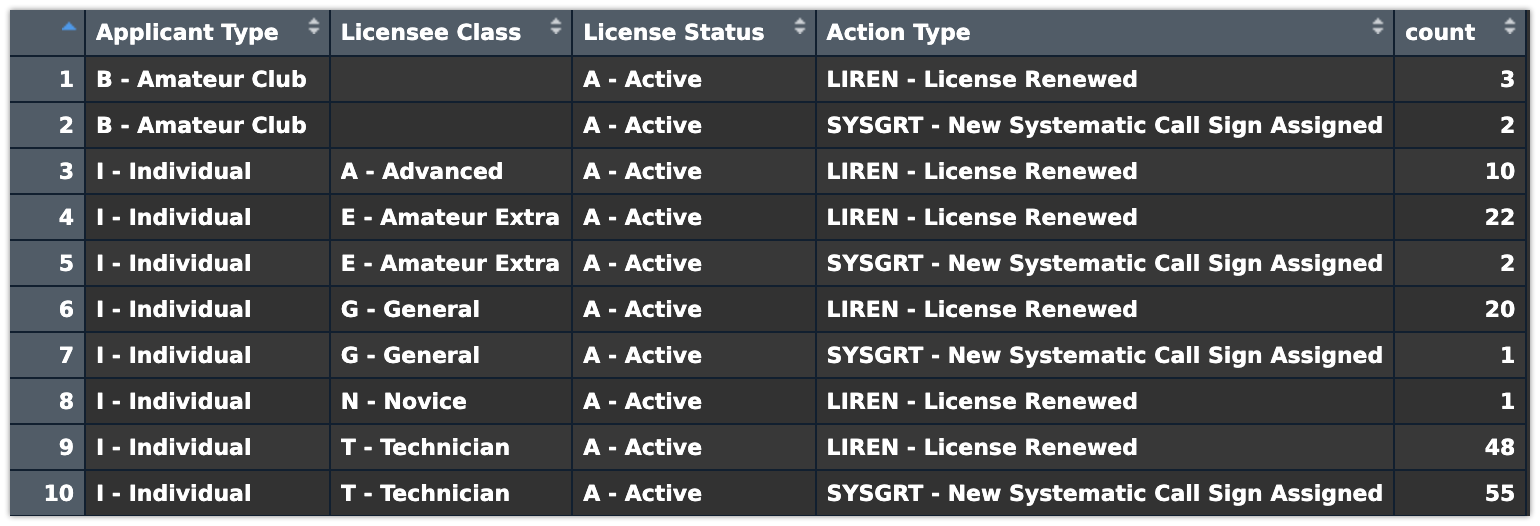Click the "Licensee Class" column header label

coord(430,32)
